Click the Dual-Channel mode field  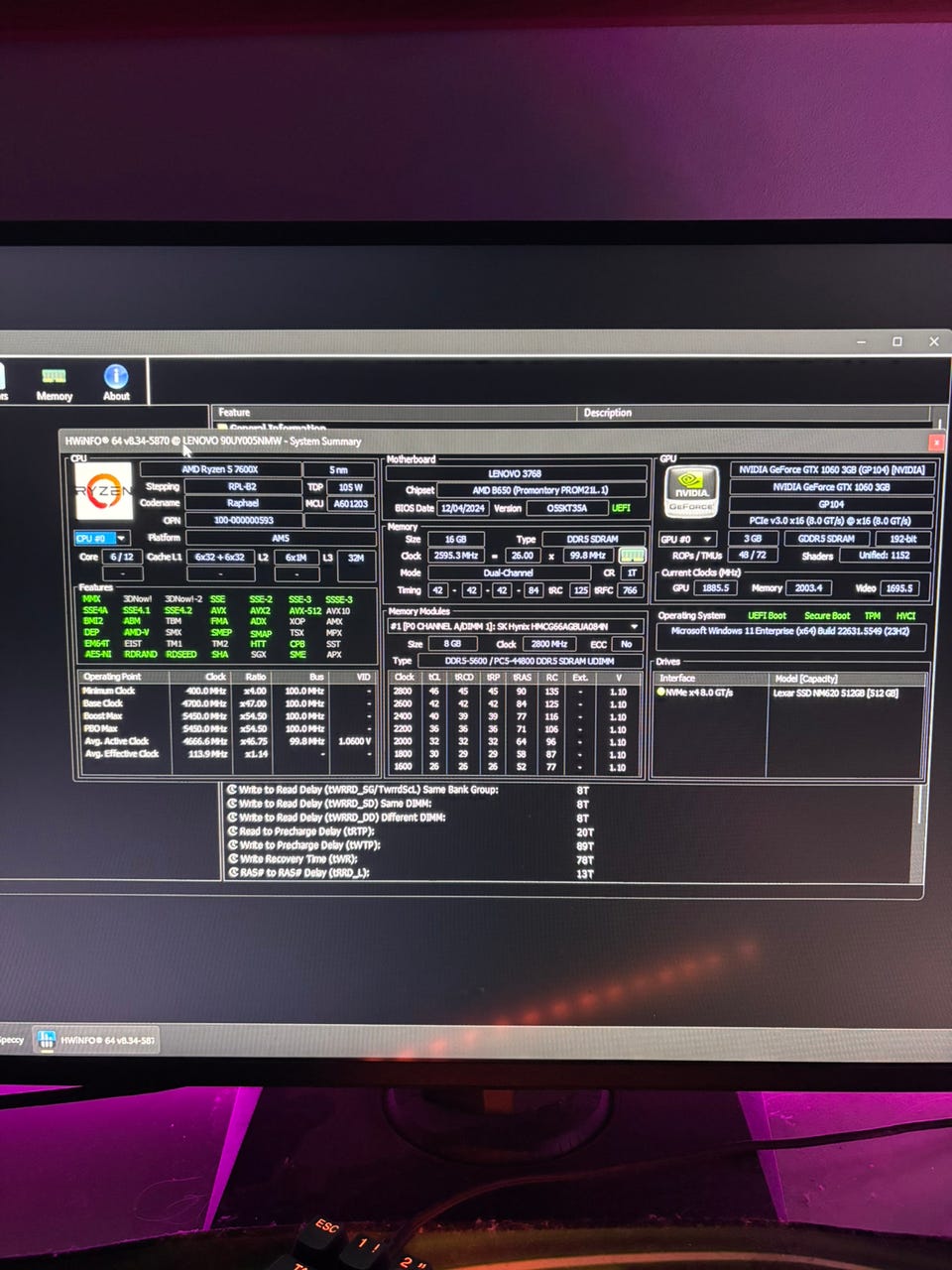coord(509,572)
